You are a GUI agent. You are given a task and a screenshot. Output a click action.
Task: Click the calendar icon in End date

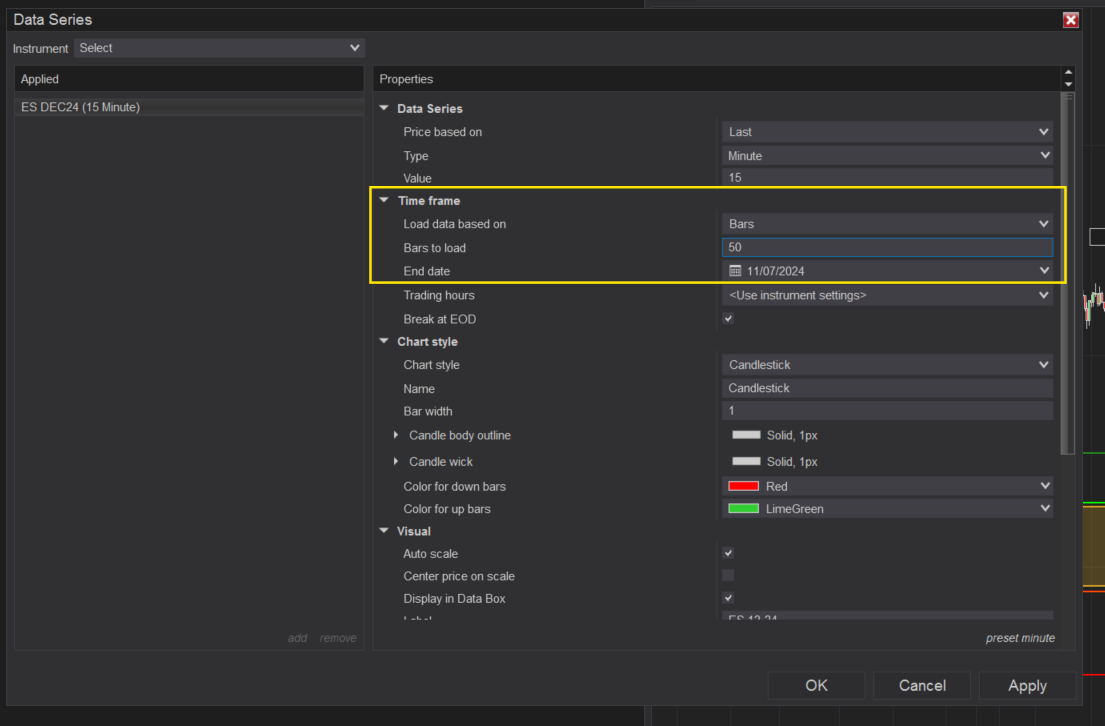click(x=735, y=271)
